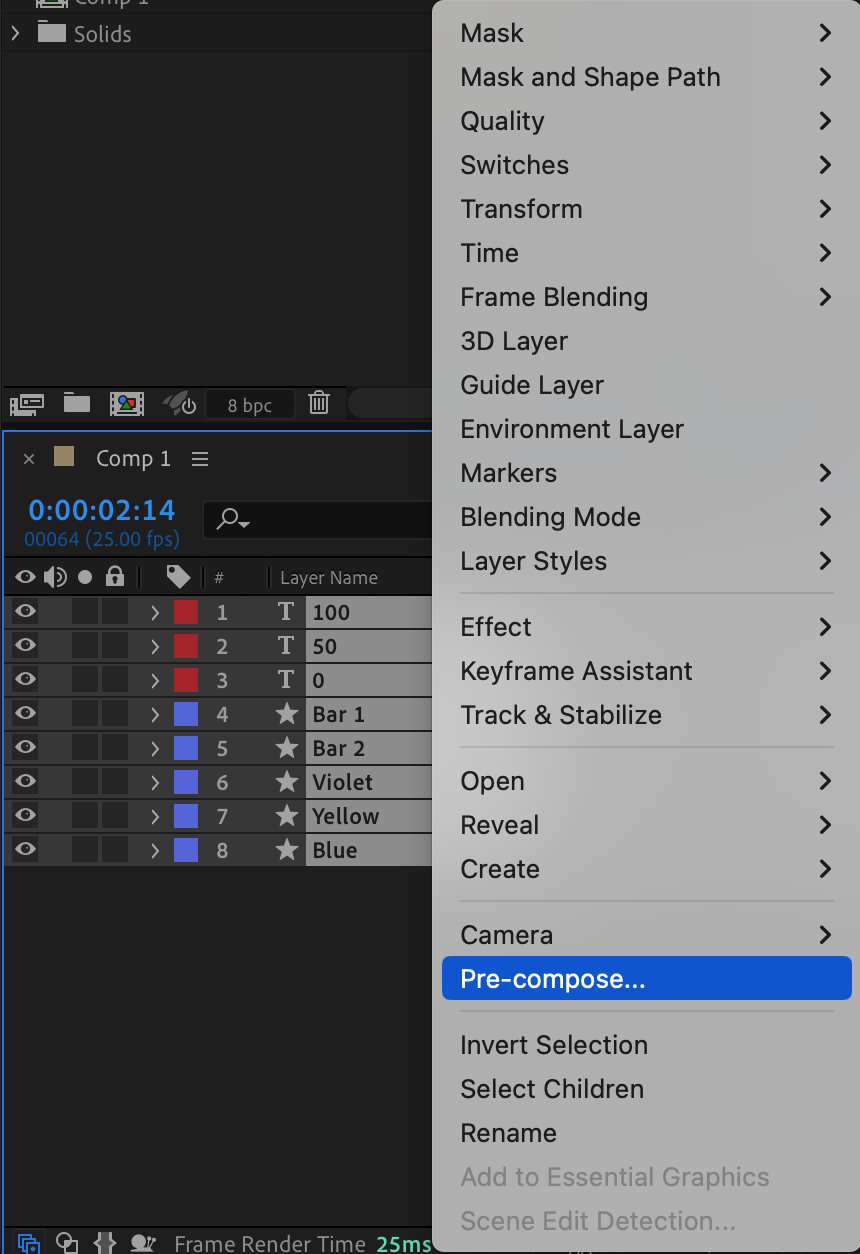The width and height of the screenshot is (860, 1254).
Task: Delete selected project item with trash icon
Action: coord(319,404)
